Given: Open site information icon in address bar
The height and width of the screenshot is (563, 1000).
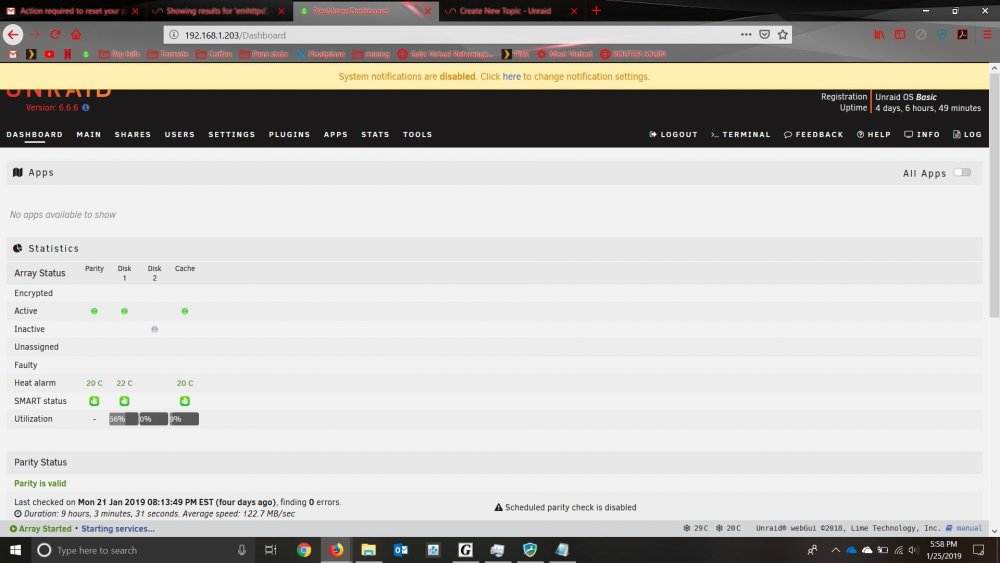Looking at the screenshot, I should pyautogui.click(x=173, y=35).
